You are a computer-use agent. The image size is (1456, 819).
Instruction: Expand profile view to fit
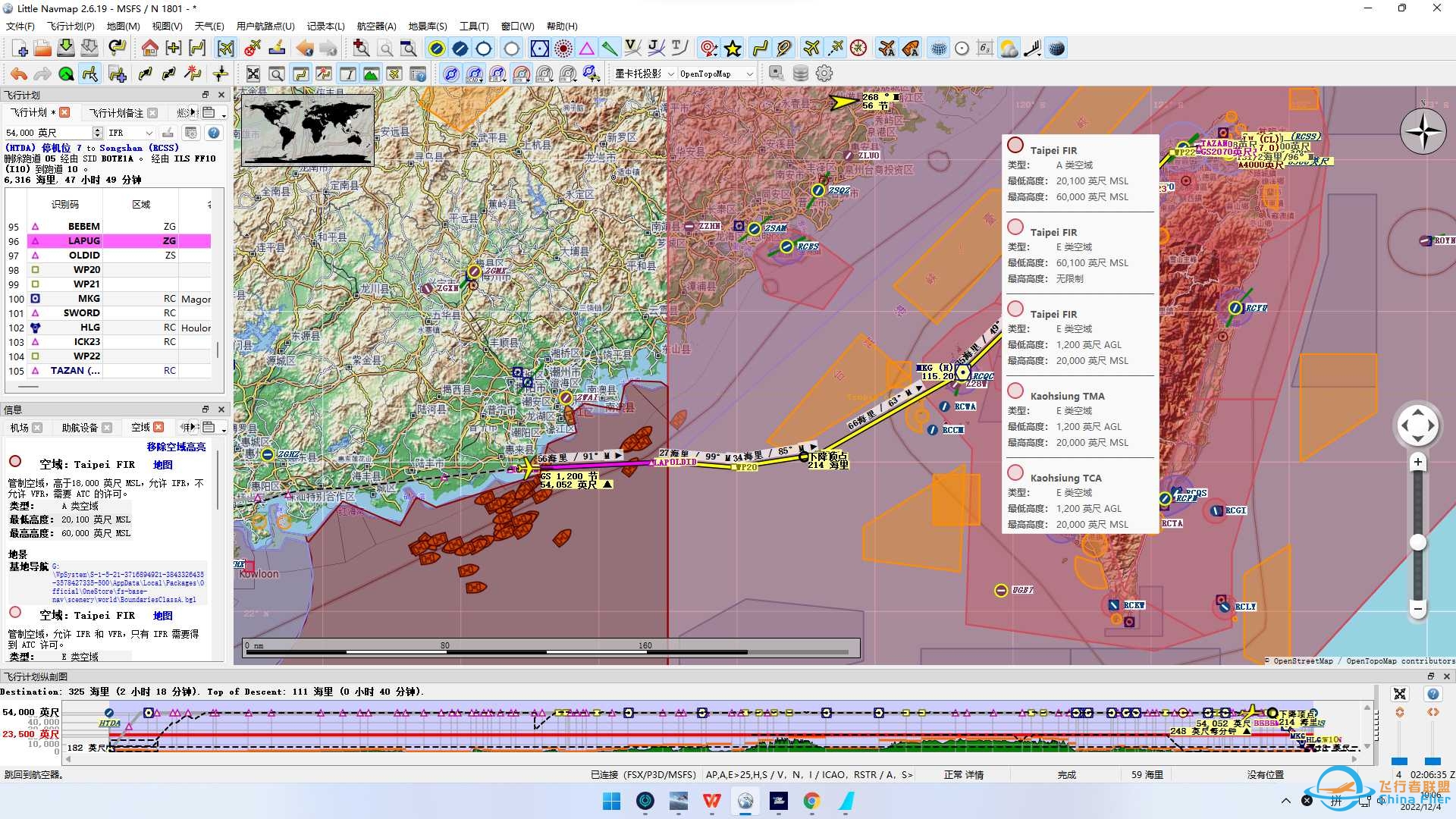(1400, 694)
